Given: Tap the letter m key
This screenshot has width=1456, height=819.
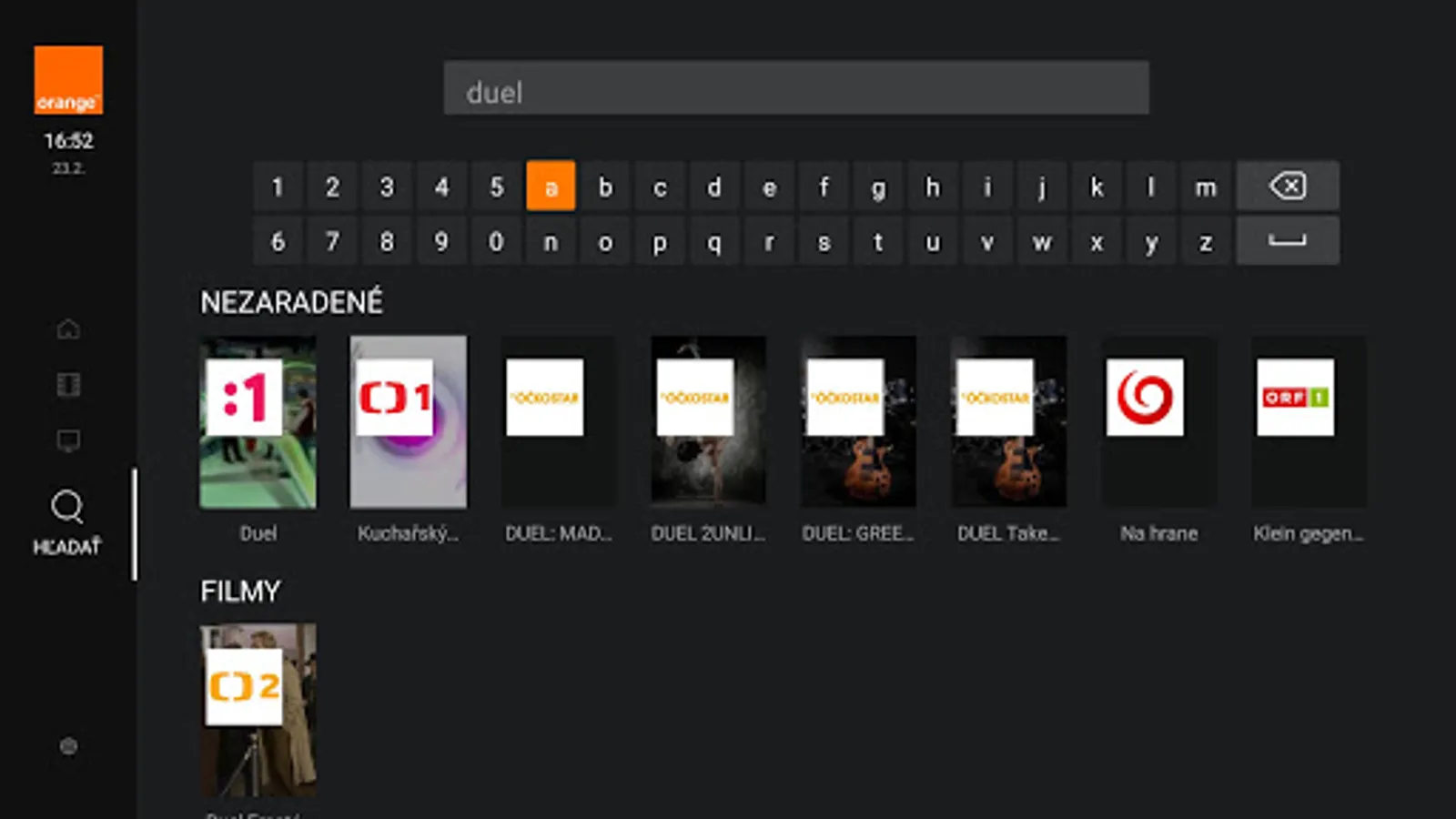Looking at the screenshot, I should (x=1206, y=187).
